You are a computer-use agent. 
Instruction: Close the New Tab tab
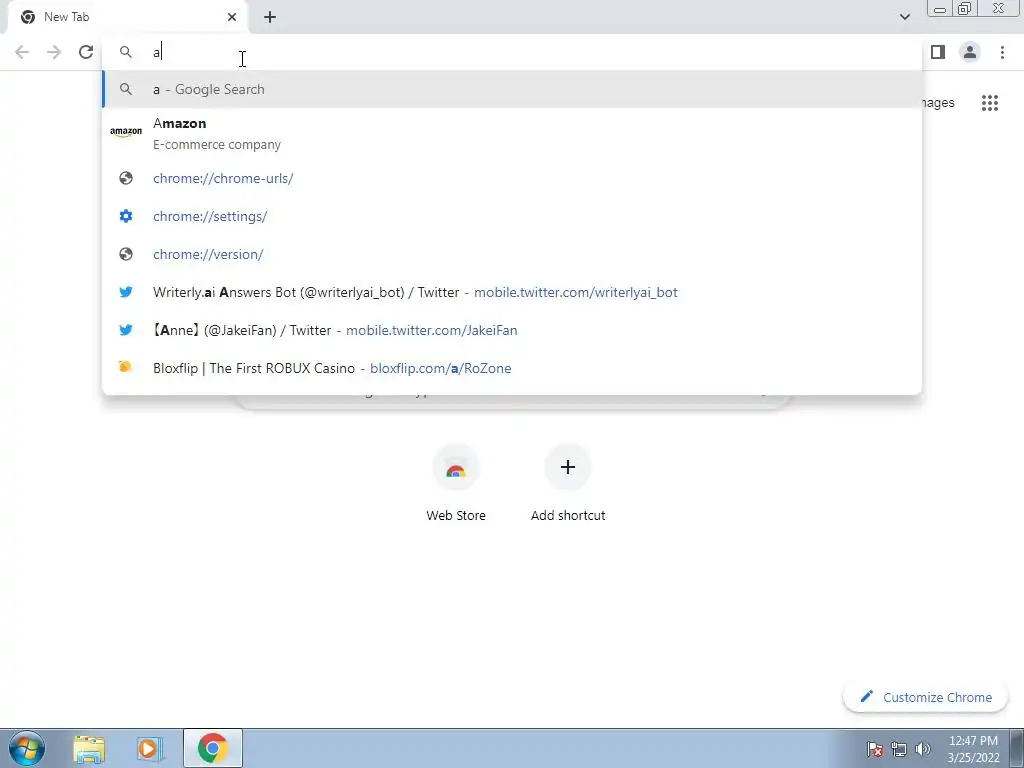[232, 17]
